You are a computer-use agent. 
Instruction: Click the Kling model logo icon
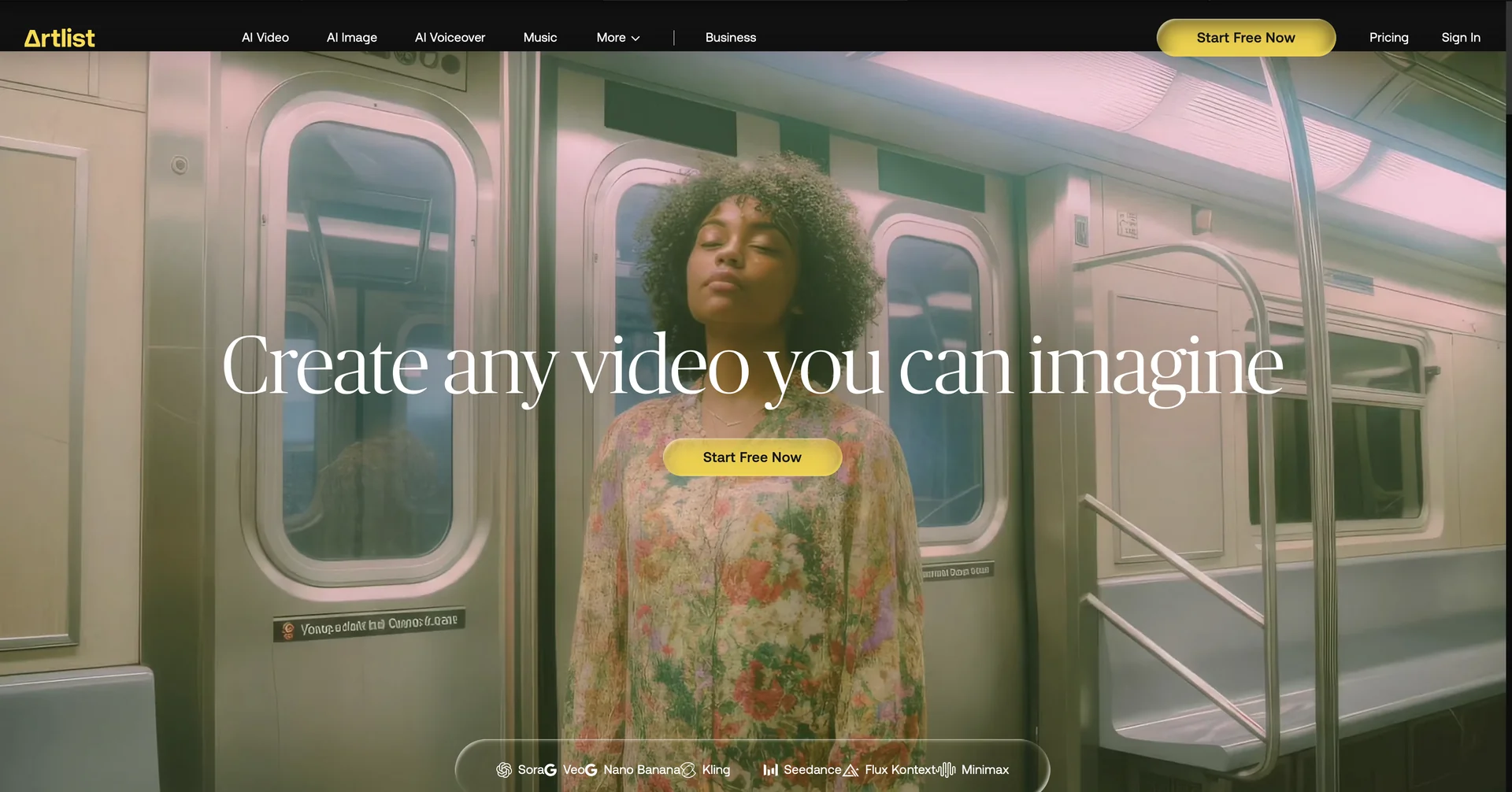688,770
